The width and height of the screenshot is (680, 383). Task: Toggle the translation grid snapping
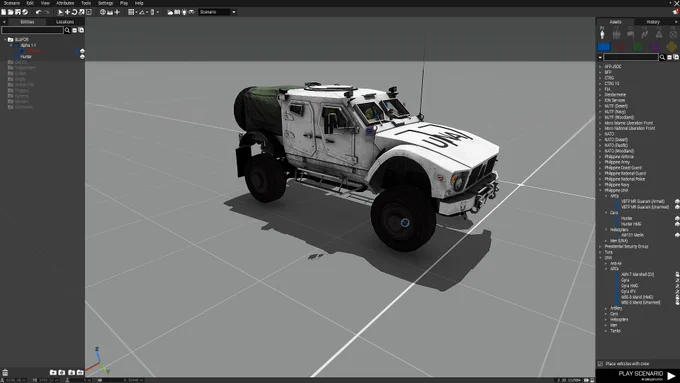131,12
